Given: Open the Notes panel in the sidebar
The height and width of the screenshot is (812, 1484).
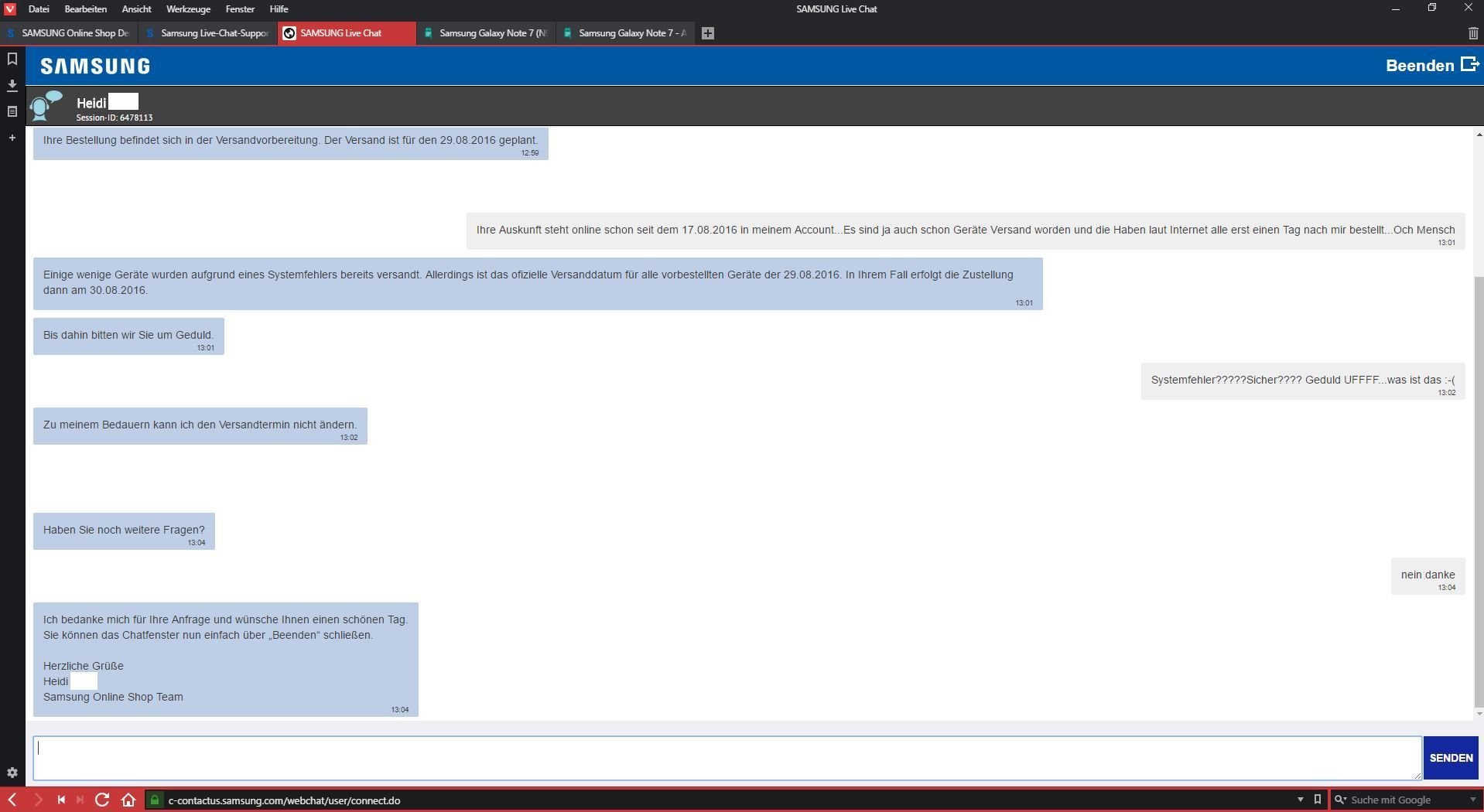Looking at the screenshot, I should click(x=12, y=111).
